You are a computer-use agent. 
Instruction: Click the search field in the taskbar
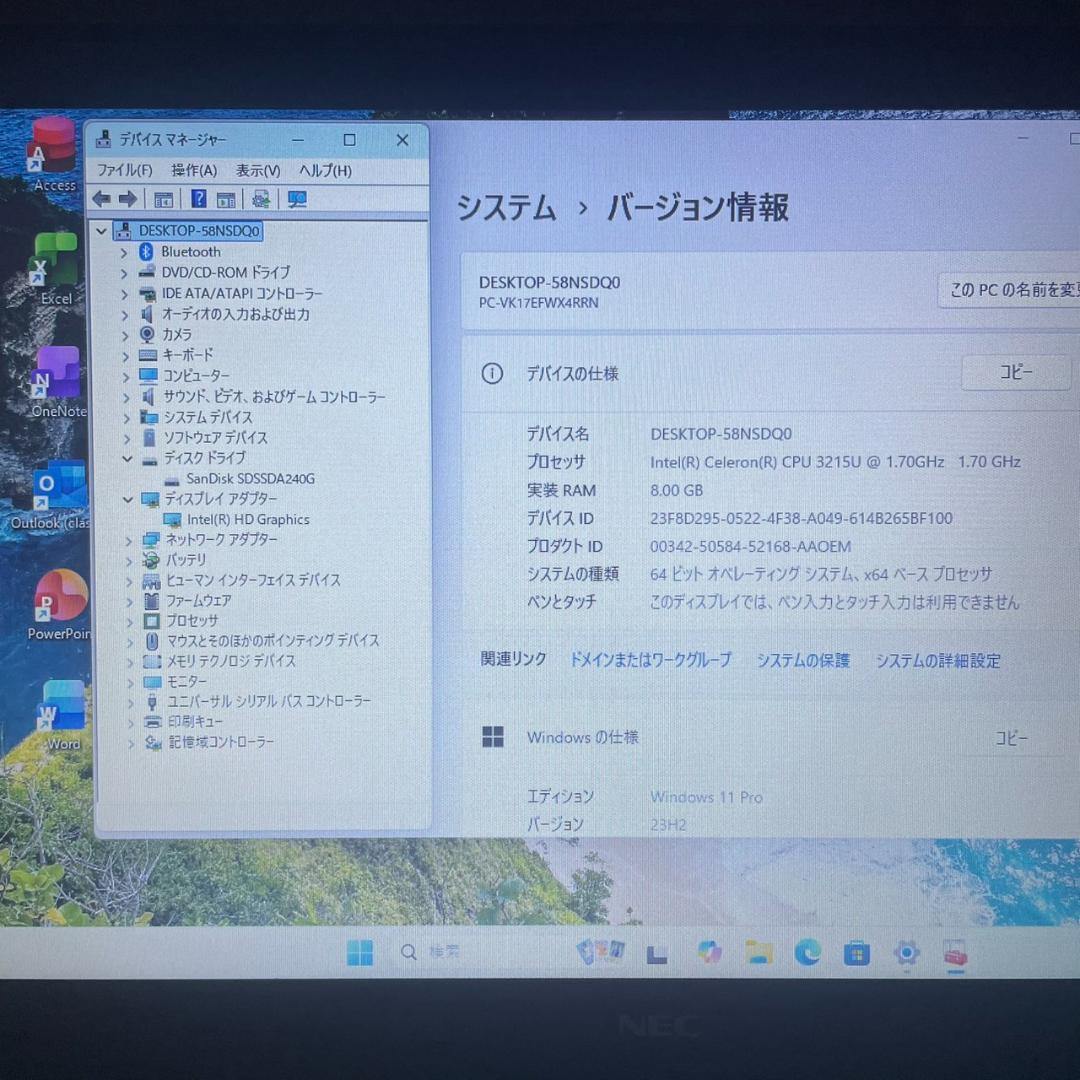[432, 953]
